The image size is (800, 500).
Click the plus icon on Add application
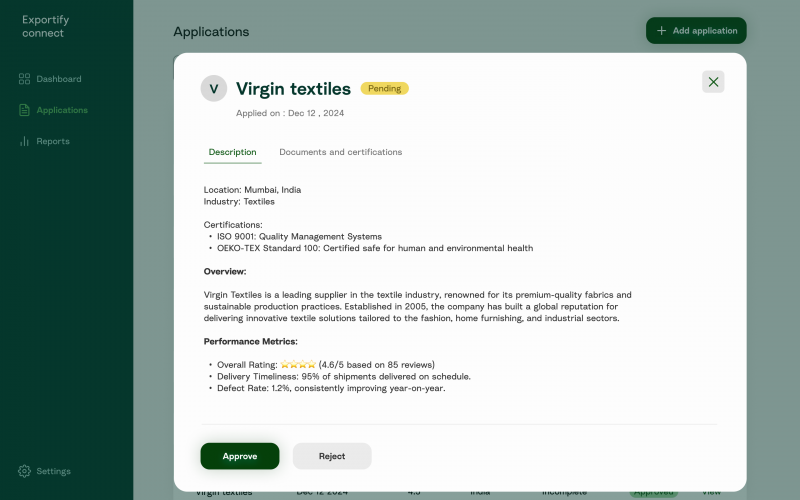click(x=661, y=31)
